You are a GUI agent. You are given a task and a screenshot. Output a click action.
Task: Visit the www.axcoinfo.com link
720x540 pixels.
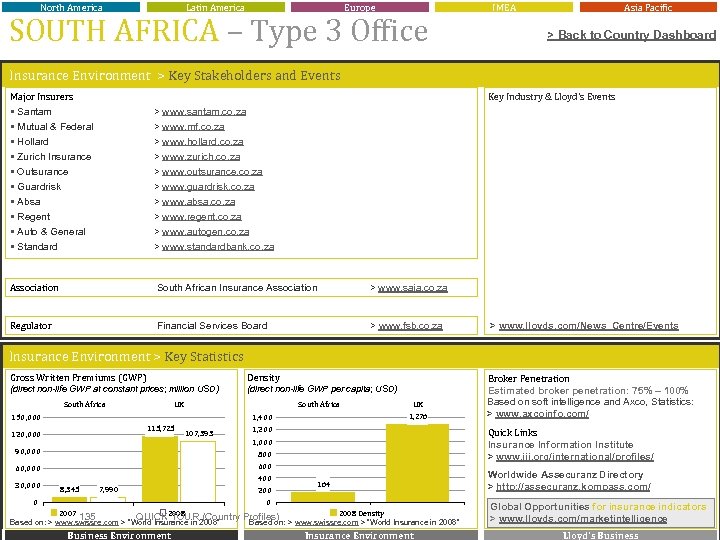pos(542,414)
